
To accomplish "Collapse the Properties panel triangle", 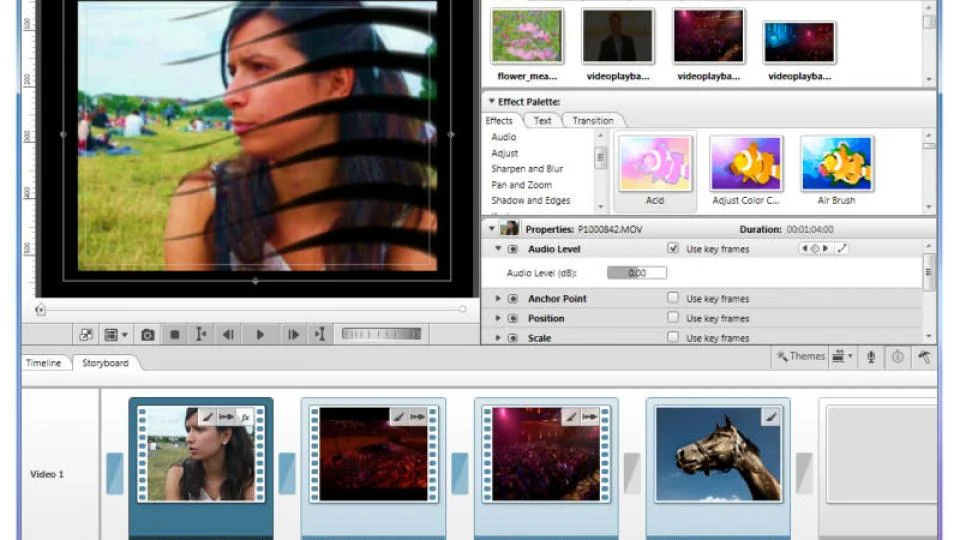I will [x=492, y=229].
